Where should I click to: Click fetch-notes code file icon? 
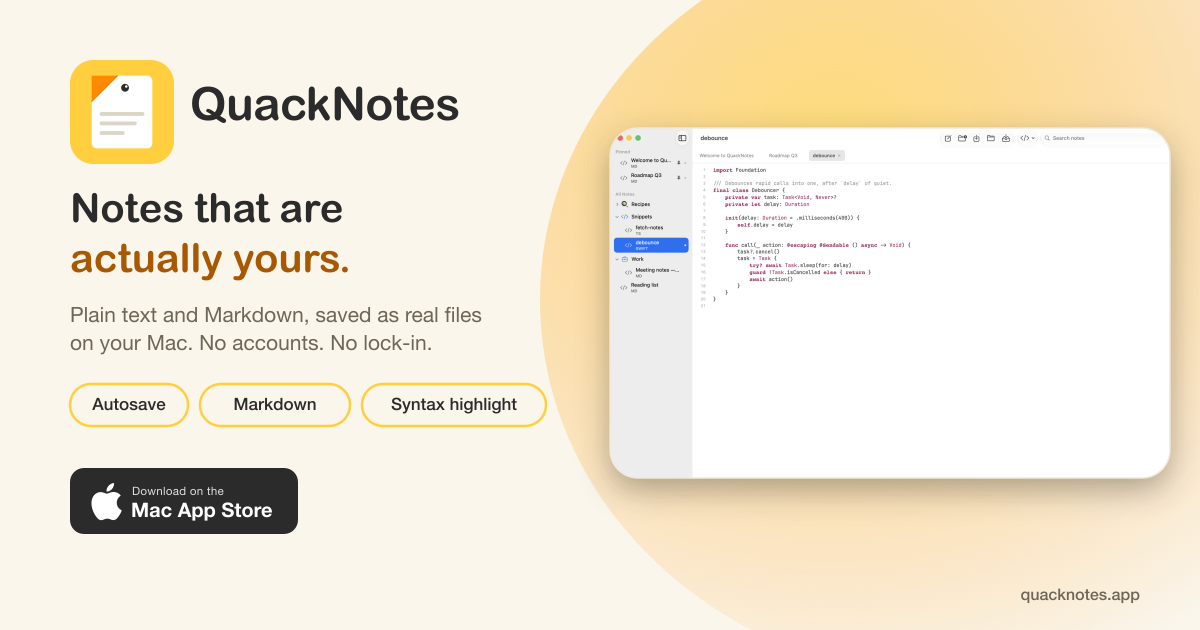click(628, 230)
